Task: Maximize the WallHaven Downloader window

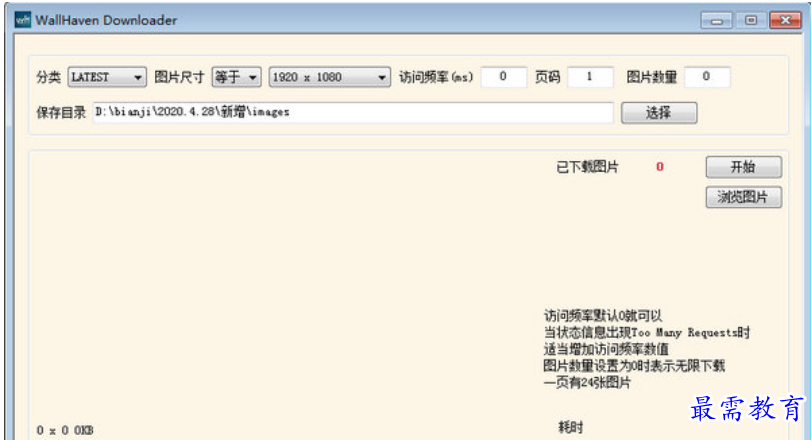Action: tap(751, 20)
